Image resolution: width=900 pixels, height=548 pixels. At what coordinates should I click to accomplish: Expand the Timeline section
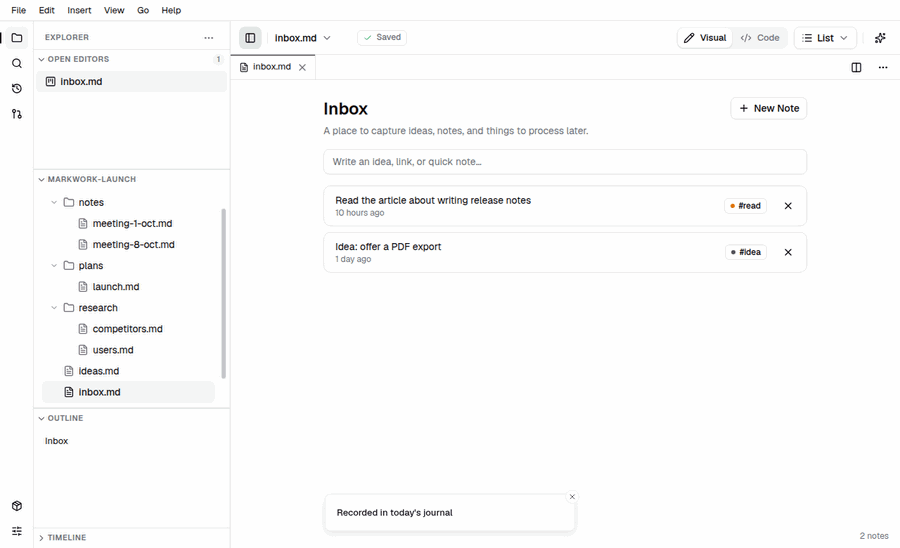pyautogui.click(x=41, y=538)
